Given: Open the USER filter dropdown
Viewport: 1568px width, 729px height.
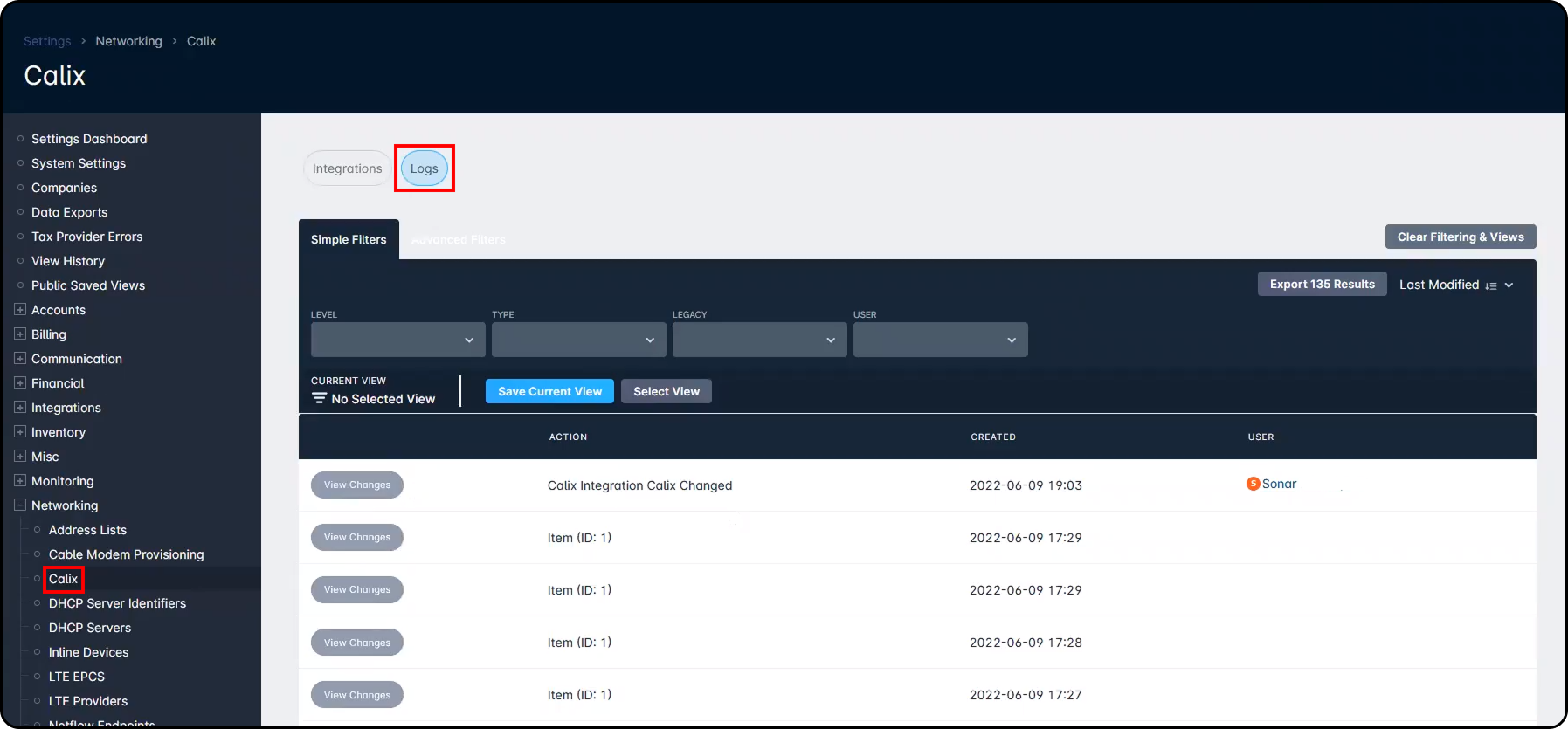Looking at the screenshot, I should [941, 340].
